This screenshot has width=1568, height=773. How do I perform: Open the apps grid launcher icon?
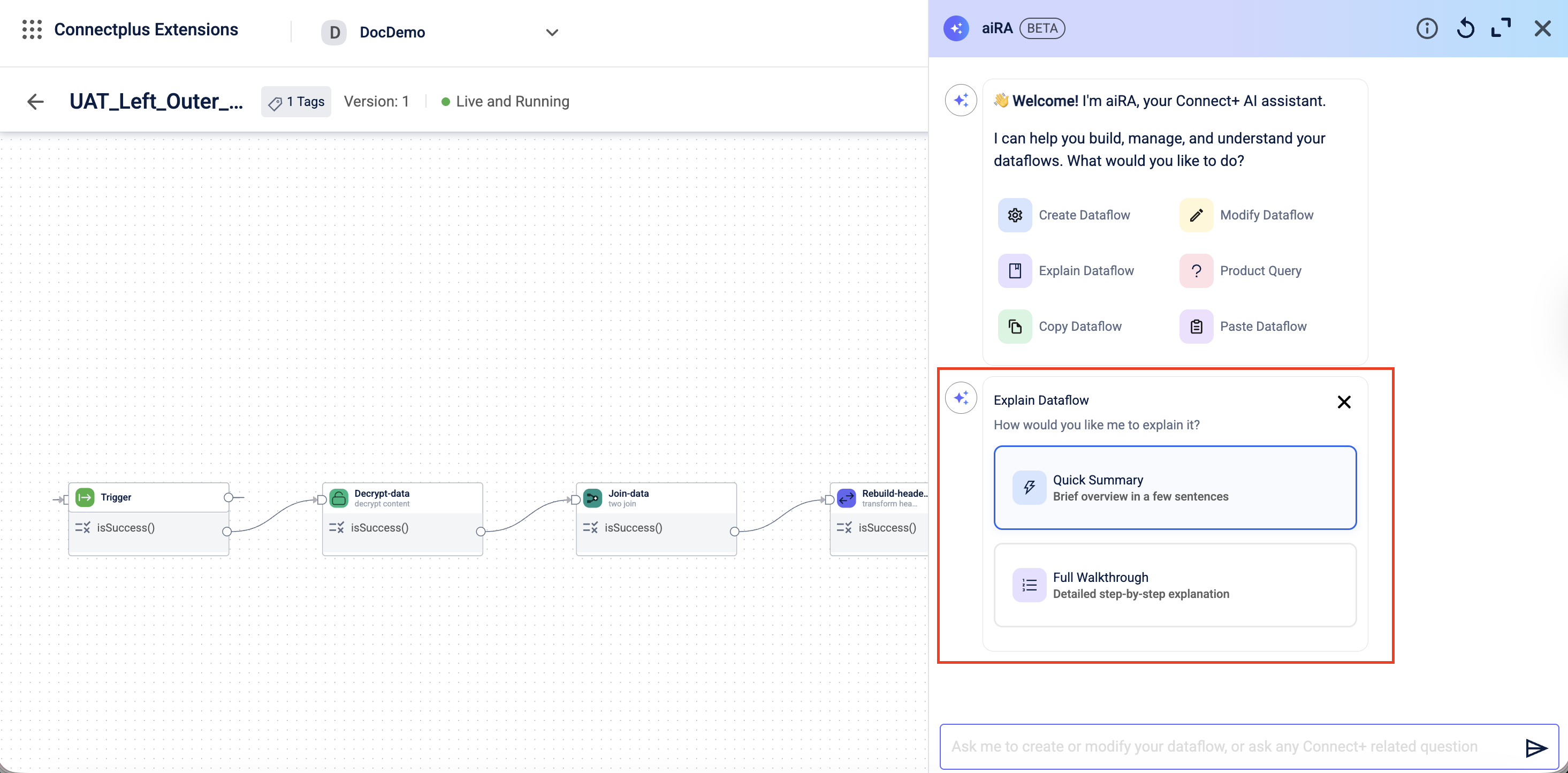pos(32,29)
